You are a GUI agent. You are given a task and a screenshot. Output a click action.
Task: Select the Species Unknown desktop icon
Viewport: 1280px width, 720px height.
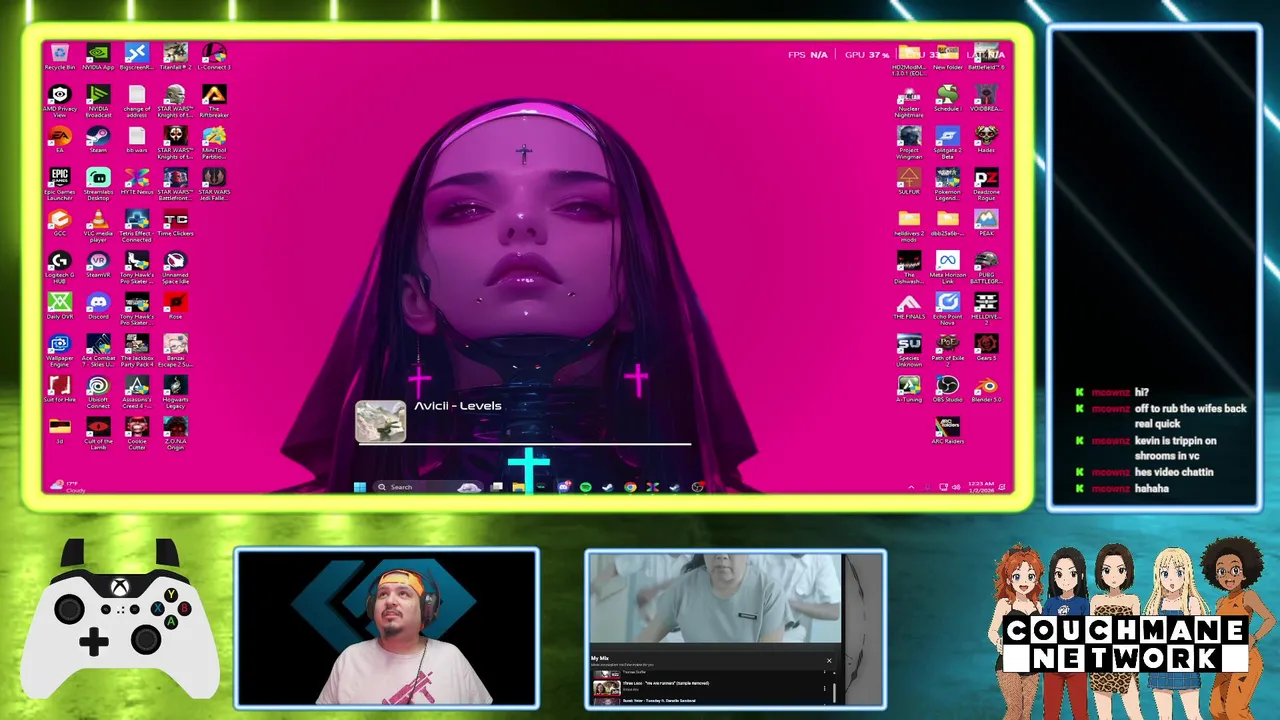[x=909, y=350]
